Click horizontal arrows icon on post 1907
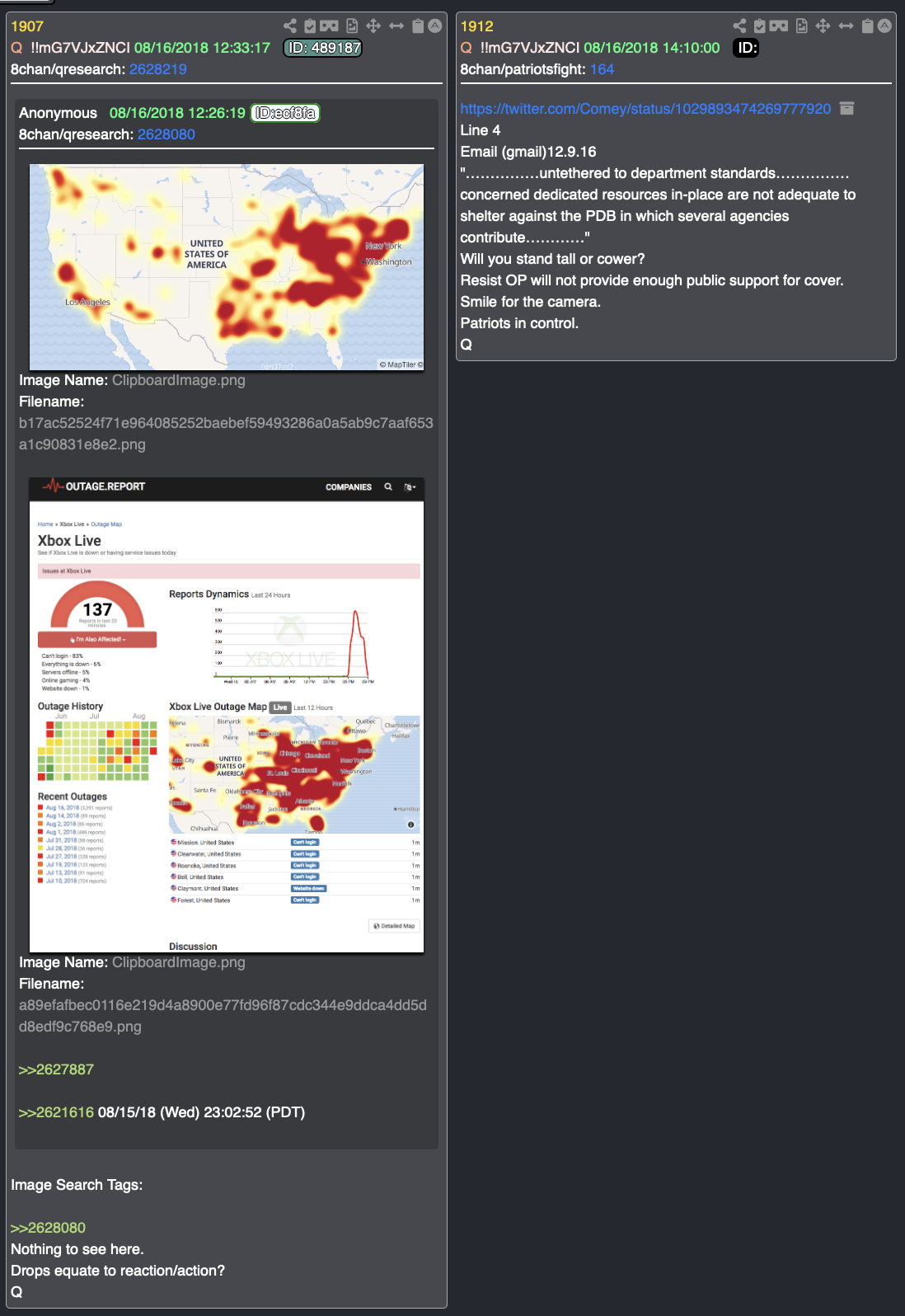The width and height of the screenshot is (905, 1316). tap(396, 26)
